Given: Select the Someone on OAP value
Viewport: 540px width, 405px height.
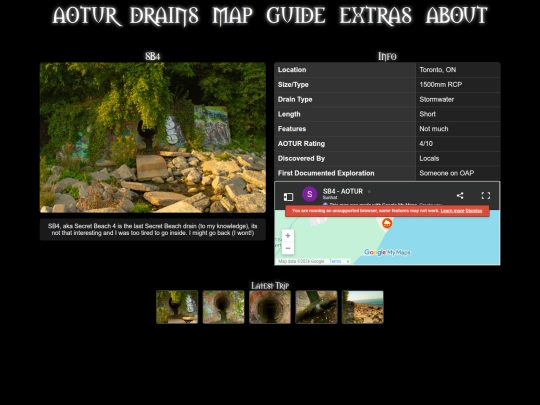Looking at the screenshot, I should pos(446,173).
